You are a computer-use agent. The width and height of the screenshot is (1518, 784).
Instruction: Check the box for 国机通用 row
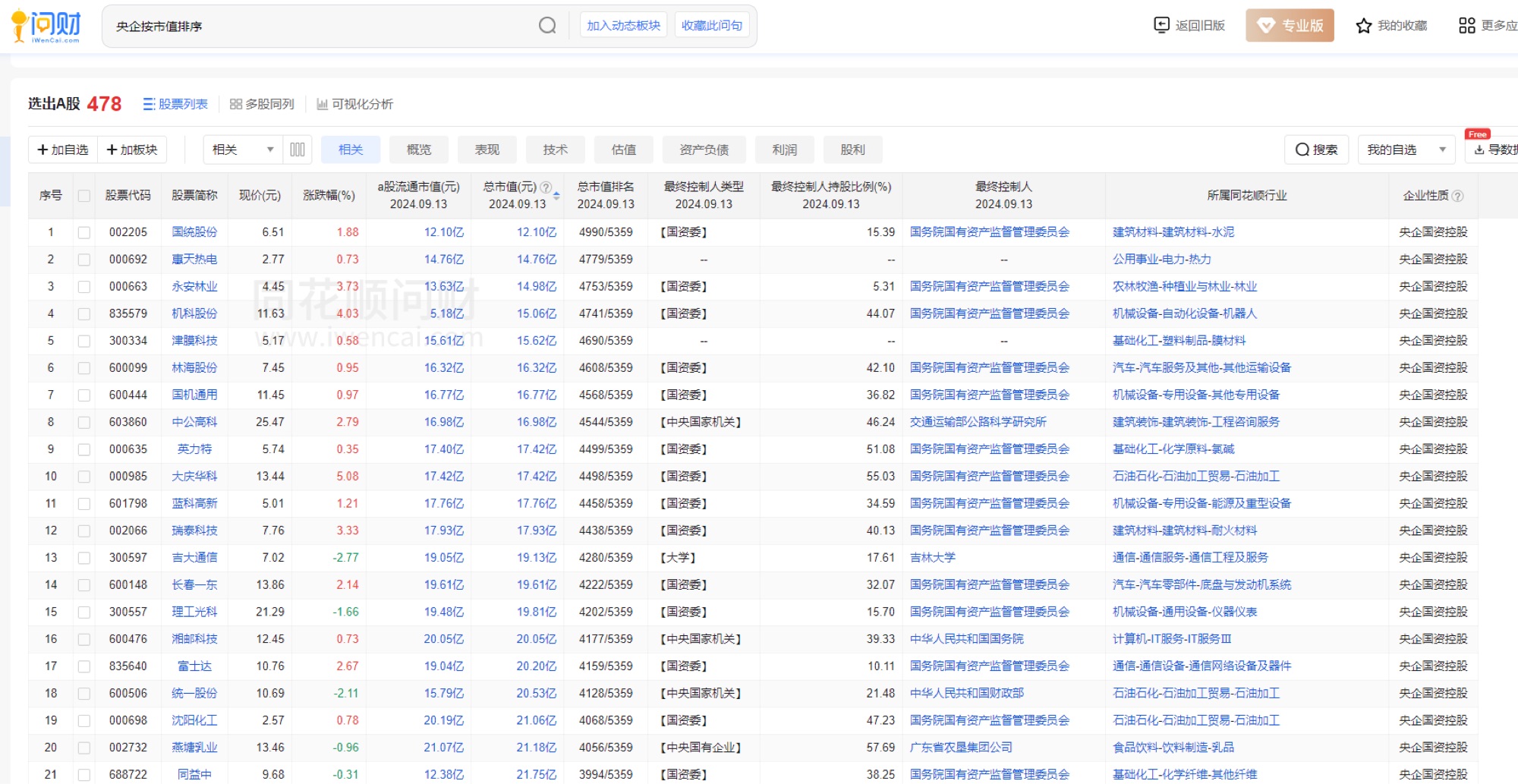(x=84, y=395)
